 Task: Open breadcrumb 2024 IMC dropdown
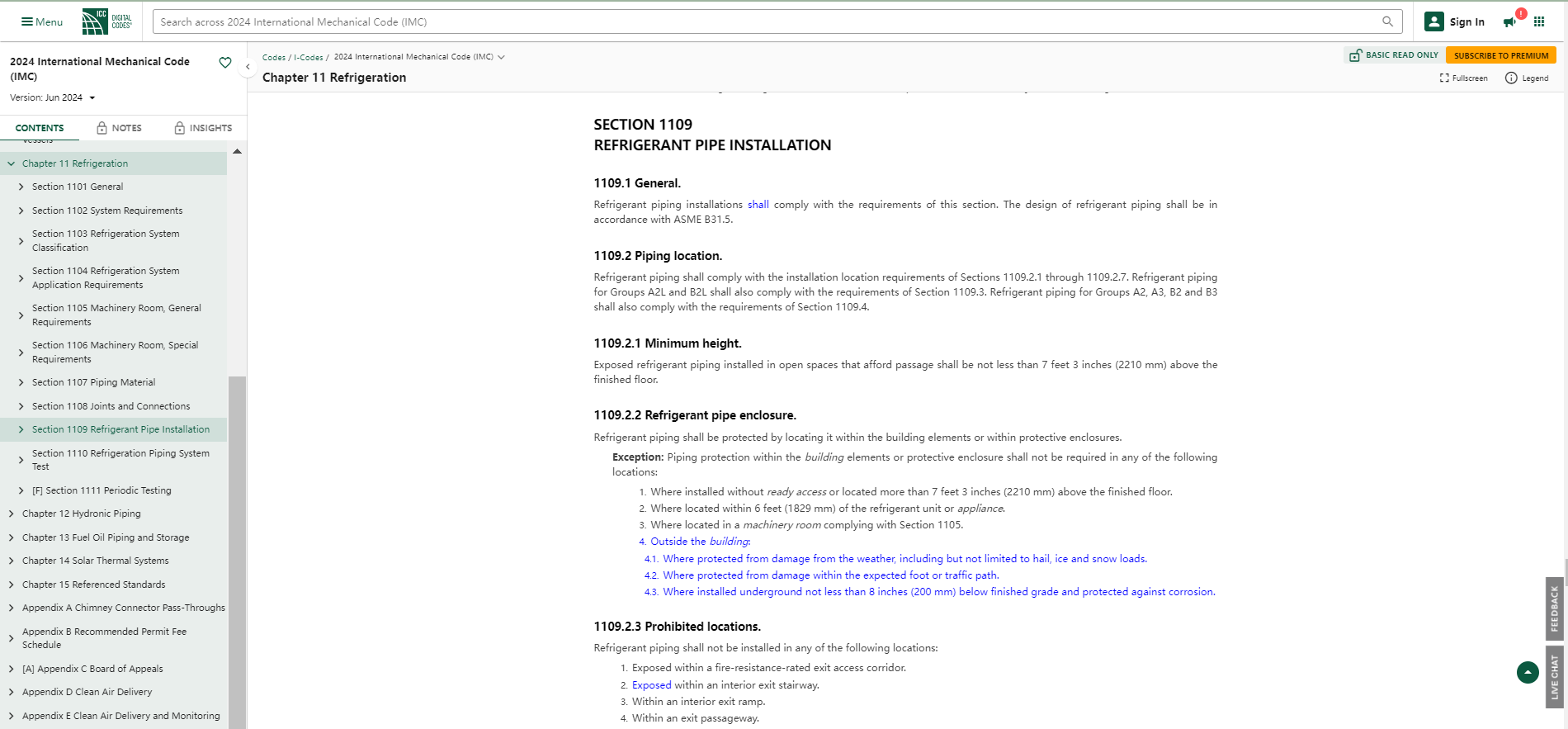(501, 57)
